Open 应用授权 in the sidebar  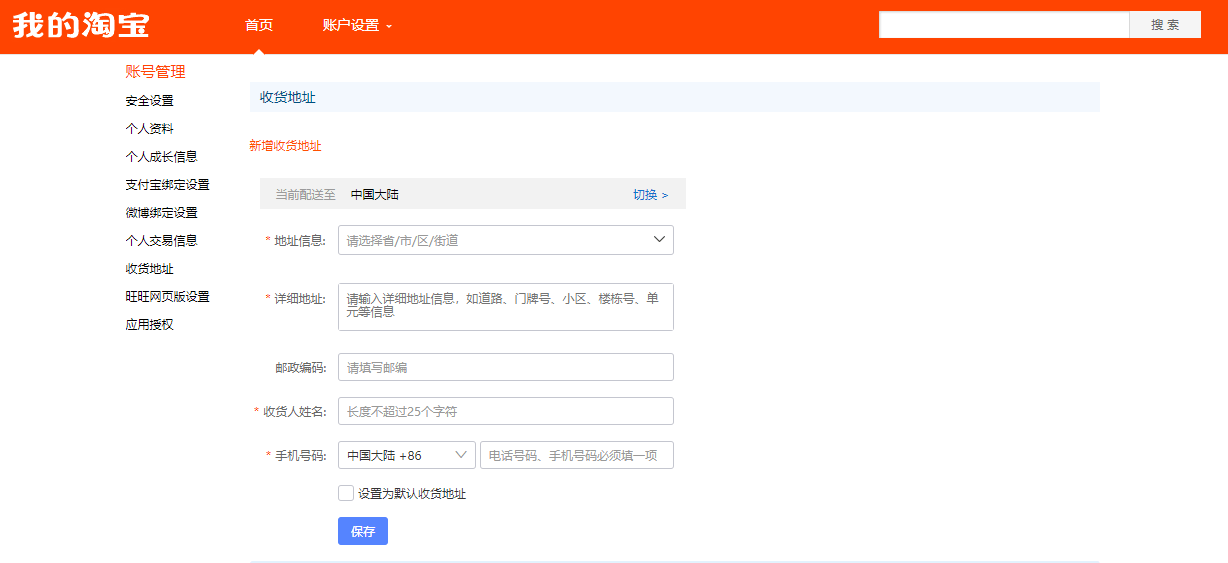coord(149,325)
